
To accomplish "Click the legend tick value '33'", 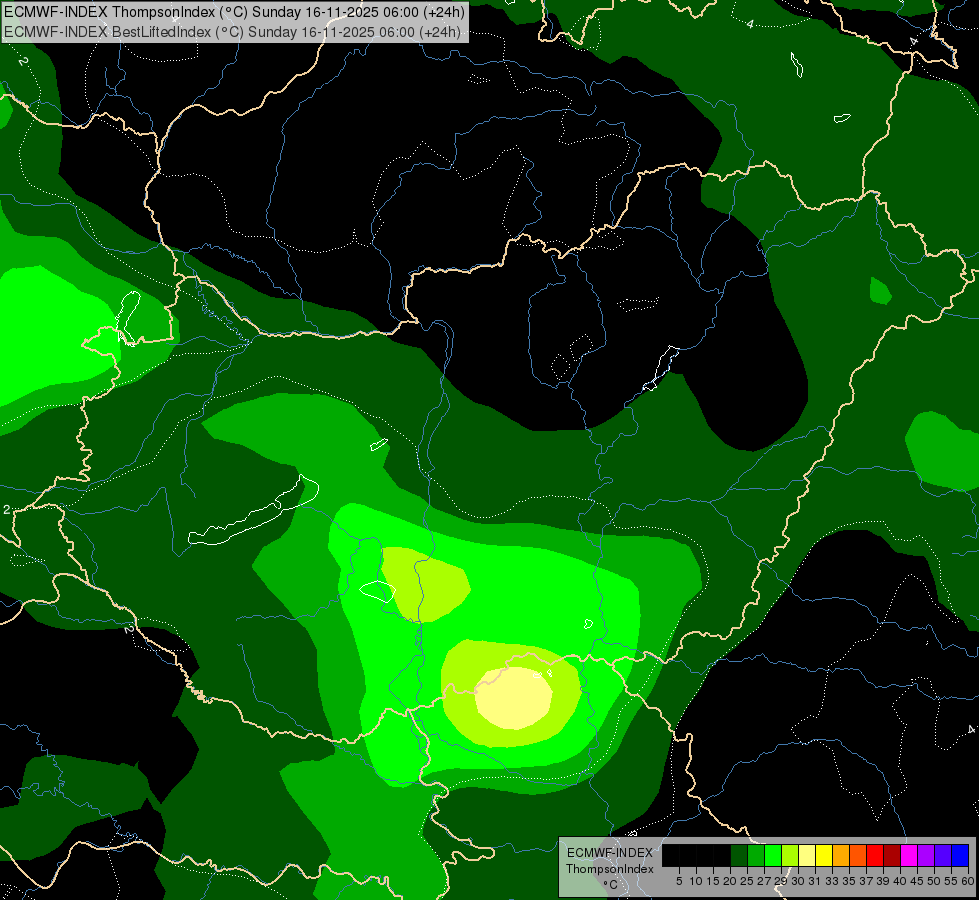I will coord(832,881).
